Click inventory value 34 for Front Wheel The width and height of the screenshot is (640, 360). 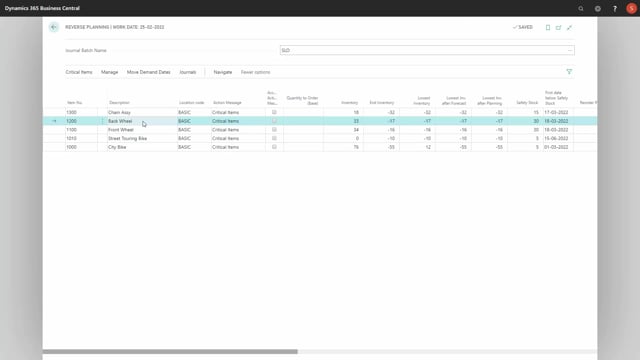point(356,129)
